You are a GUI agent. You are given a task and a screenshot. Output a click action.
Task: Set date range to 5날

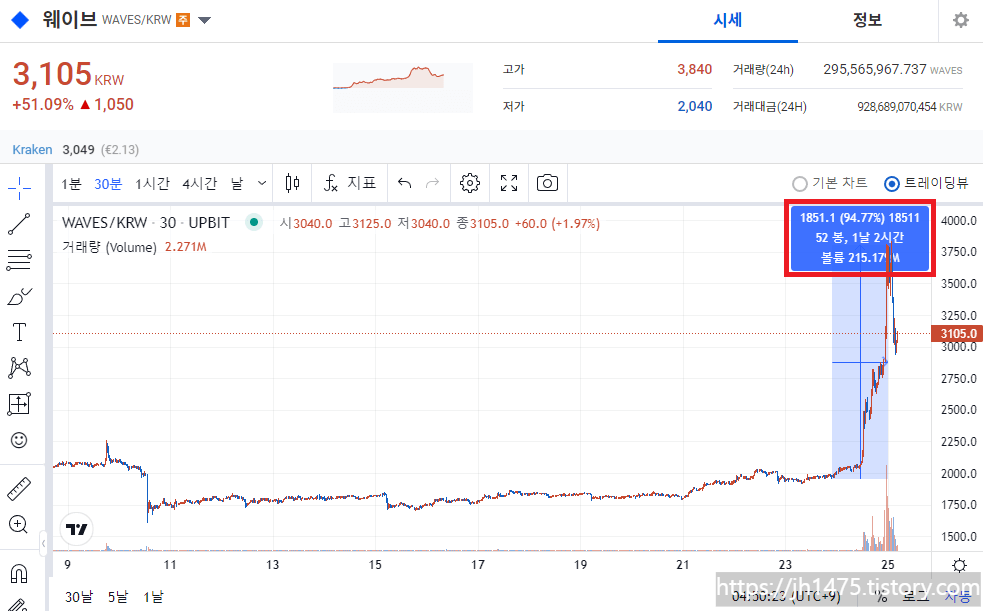pyautogui.click(x=118, y=597)
